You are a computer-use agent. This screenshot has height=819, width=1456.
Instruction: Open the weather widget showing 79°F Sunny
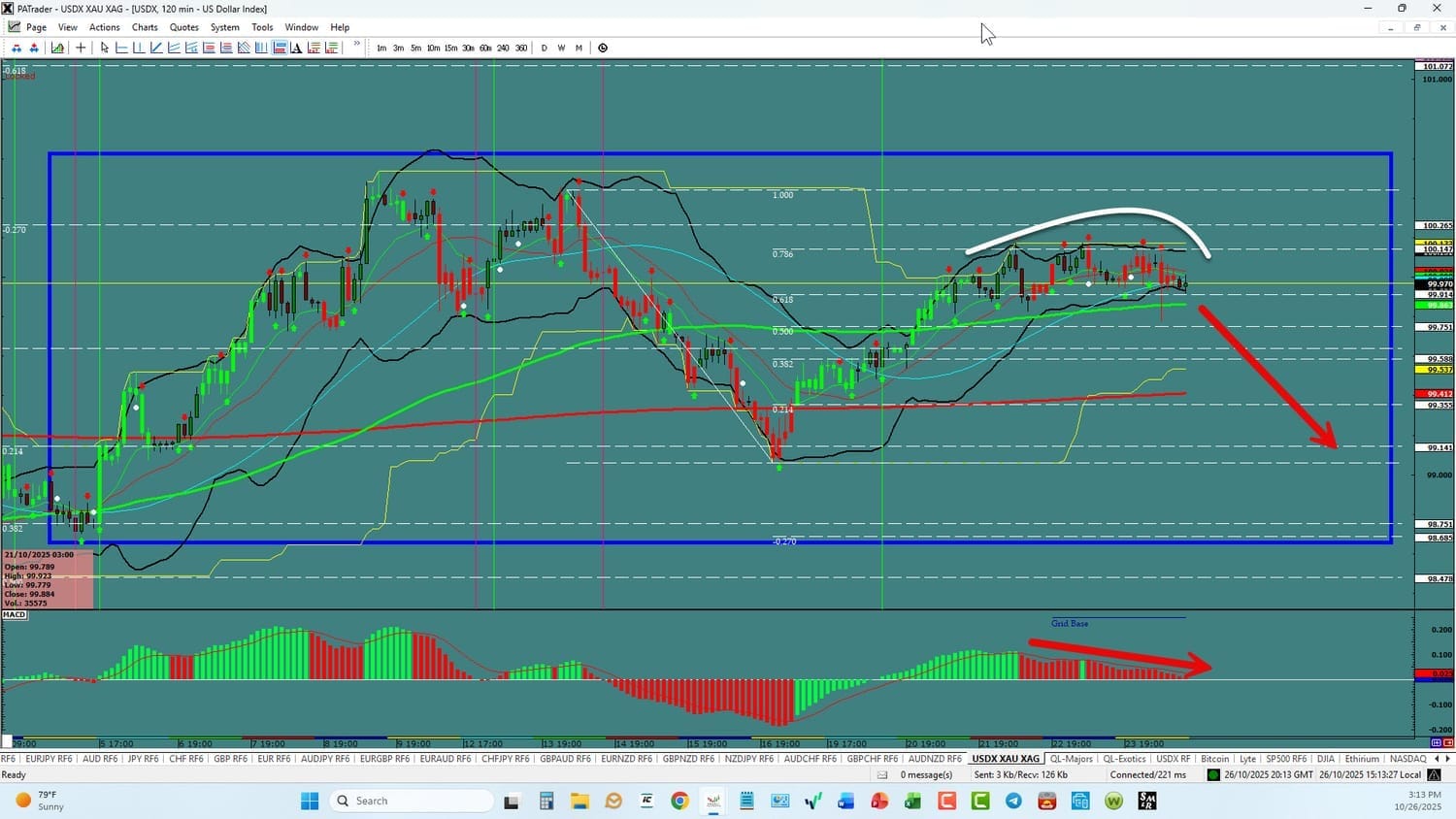pos(39,801)
